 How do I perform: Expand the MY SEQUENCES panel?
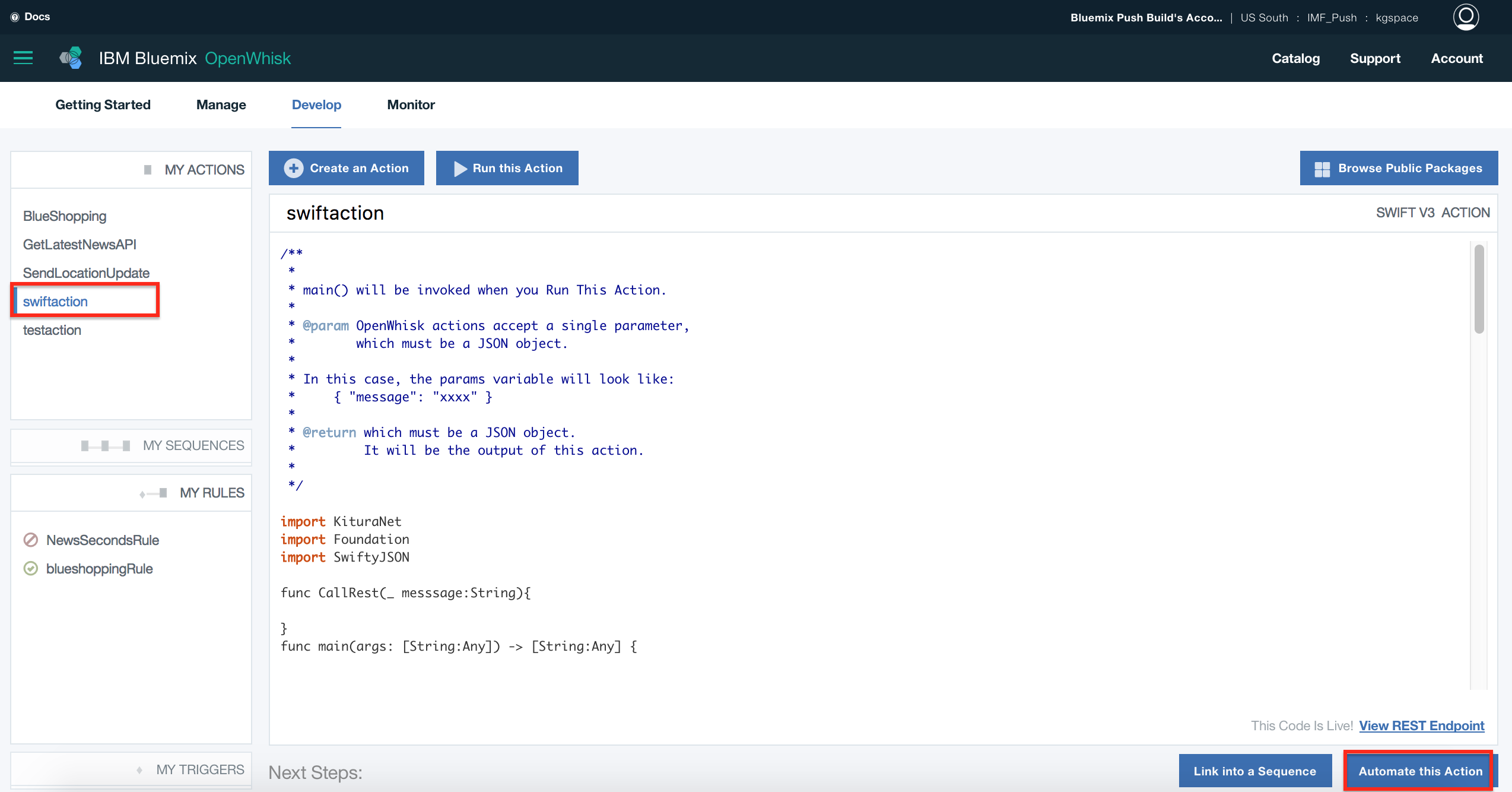[x=131, y=446]
